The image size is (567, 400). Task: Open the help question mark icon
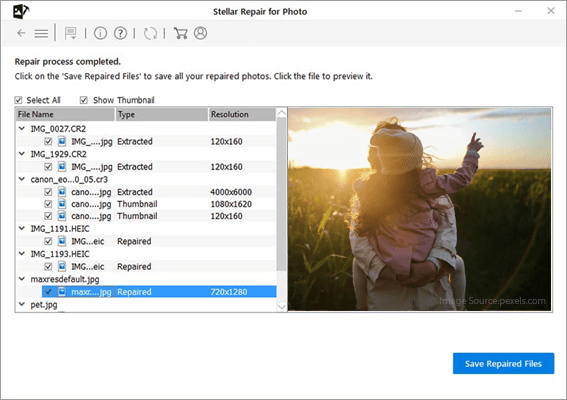coord(120,33)
